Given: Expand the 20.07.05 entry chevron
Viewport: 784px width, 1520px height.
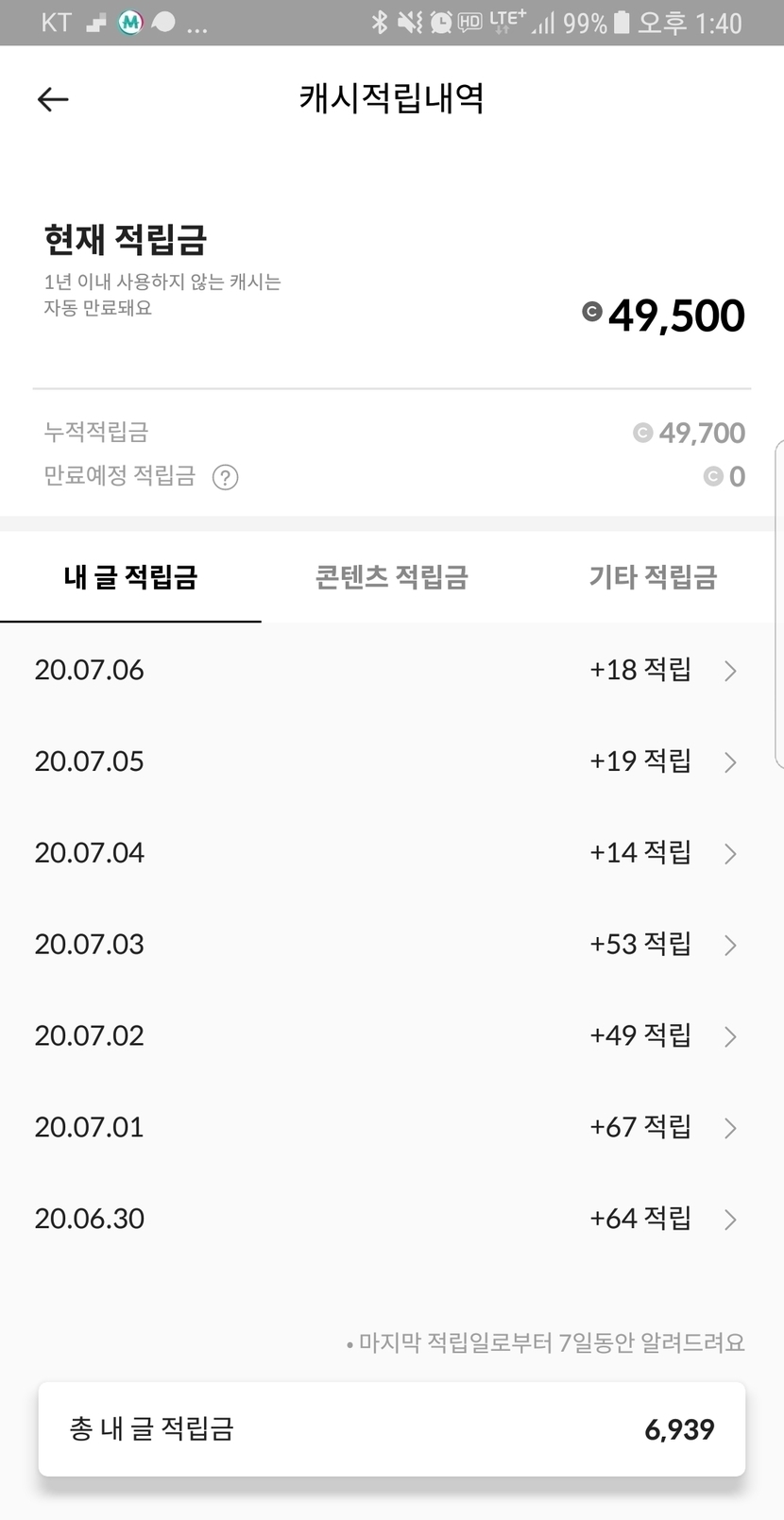Looking at the screenshot, I should 730,762.
